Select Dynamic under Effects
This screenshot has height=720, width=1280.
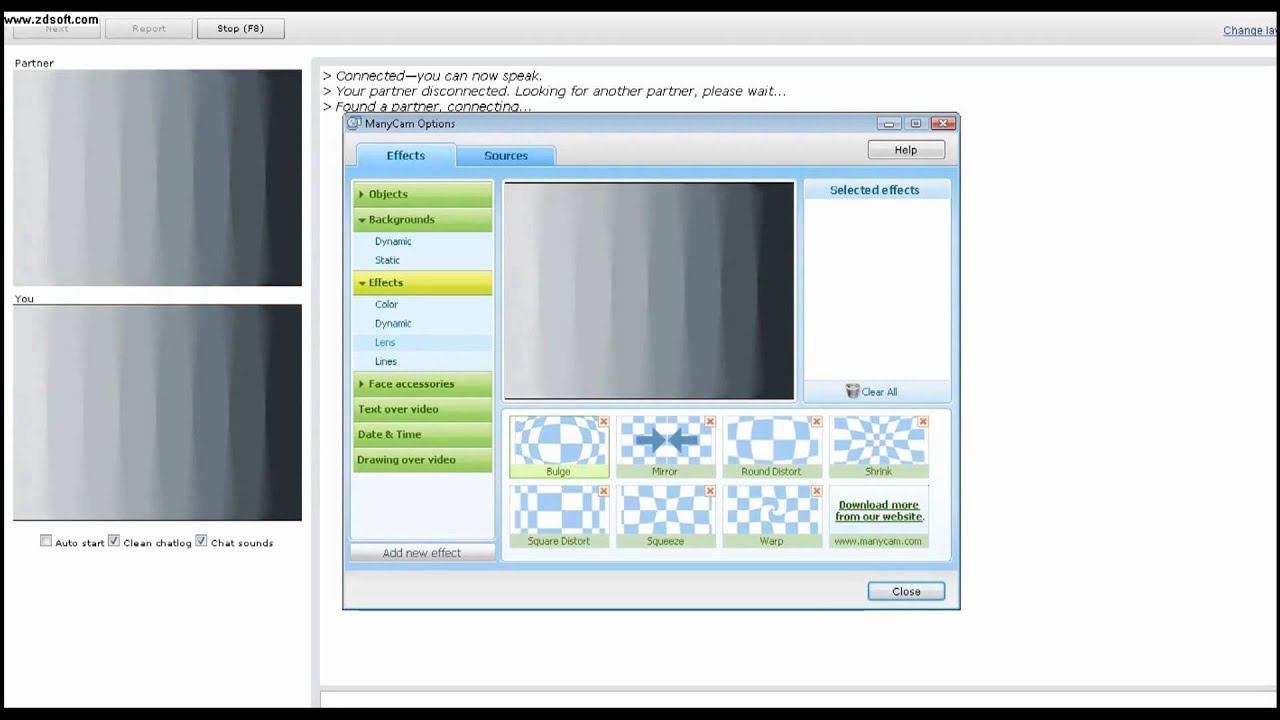point(393,323)
